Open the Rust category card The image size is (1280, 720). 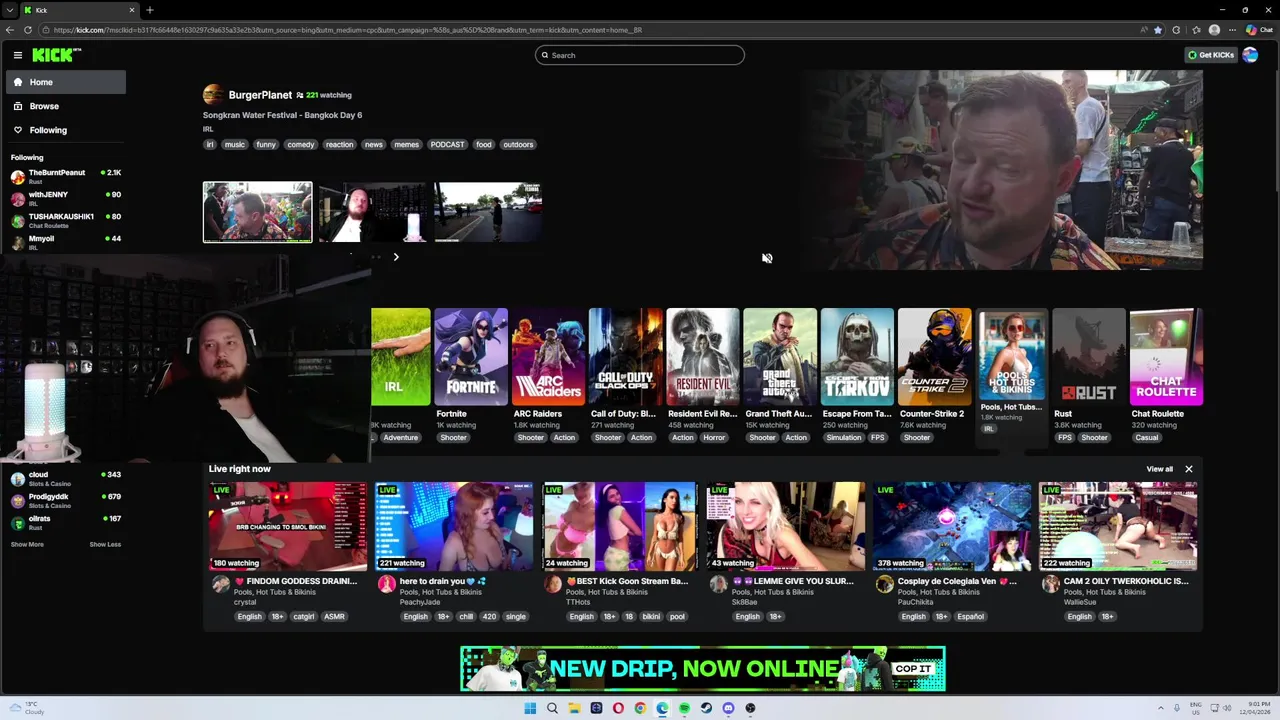click(x=1088, y=357)
